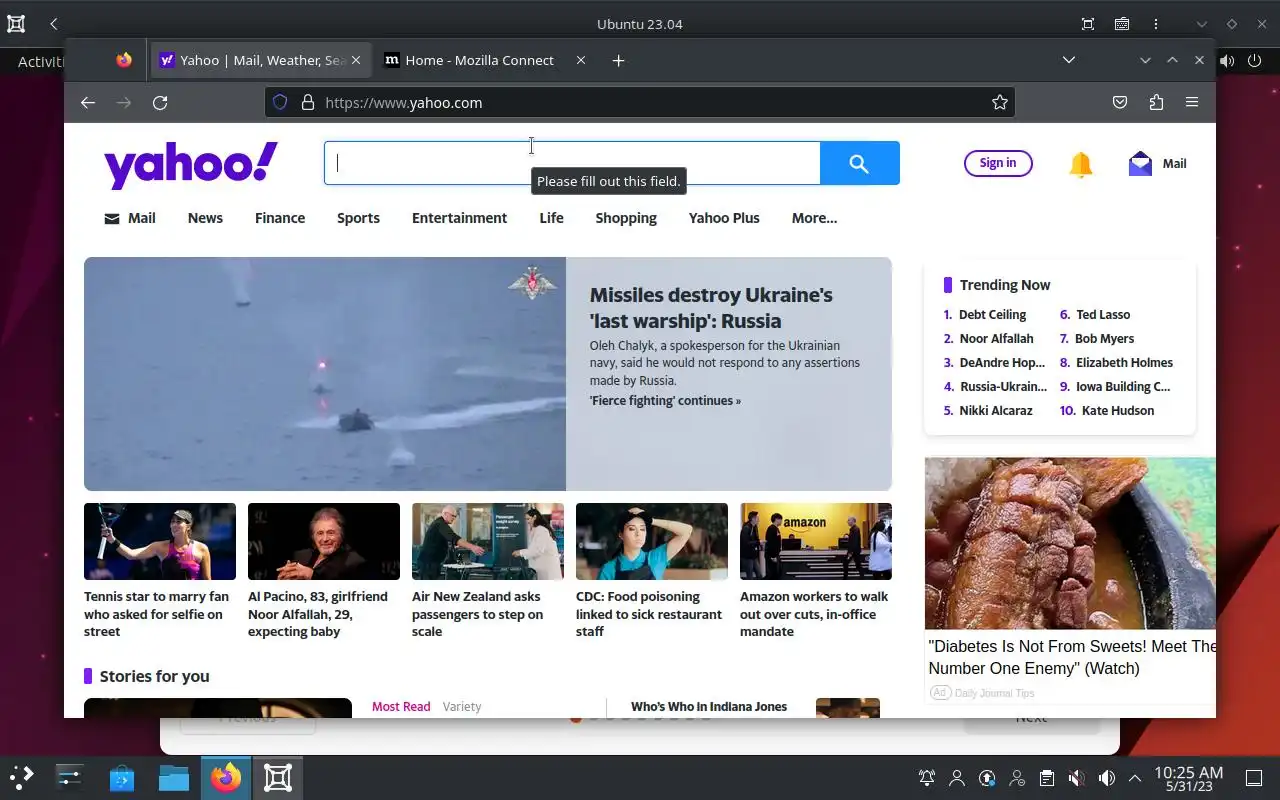Click the Yahoo search magnifier button
The height and width of the screenshot is (800, 1280).
click(859, 163)
